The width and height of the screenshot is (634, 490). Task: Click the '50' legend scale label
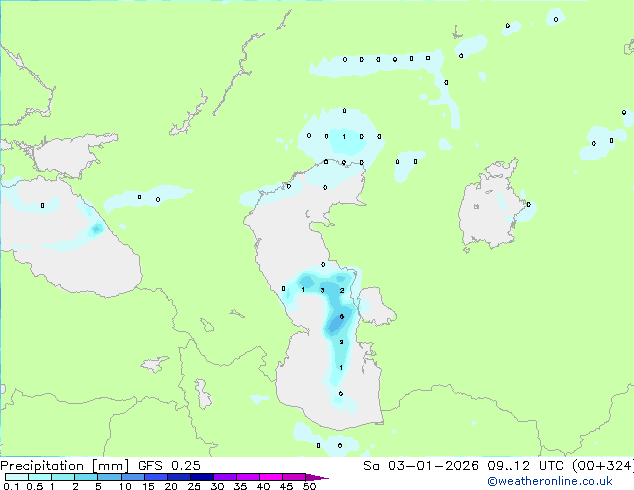pos(309,486)
